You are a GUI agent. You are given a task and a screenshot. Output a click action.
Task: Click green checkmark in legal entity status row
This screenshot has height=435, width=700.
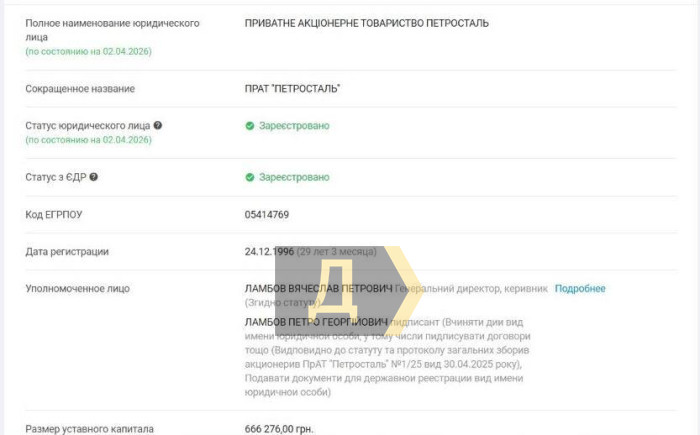(x=250, y=126)
